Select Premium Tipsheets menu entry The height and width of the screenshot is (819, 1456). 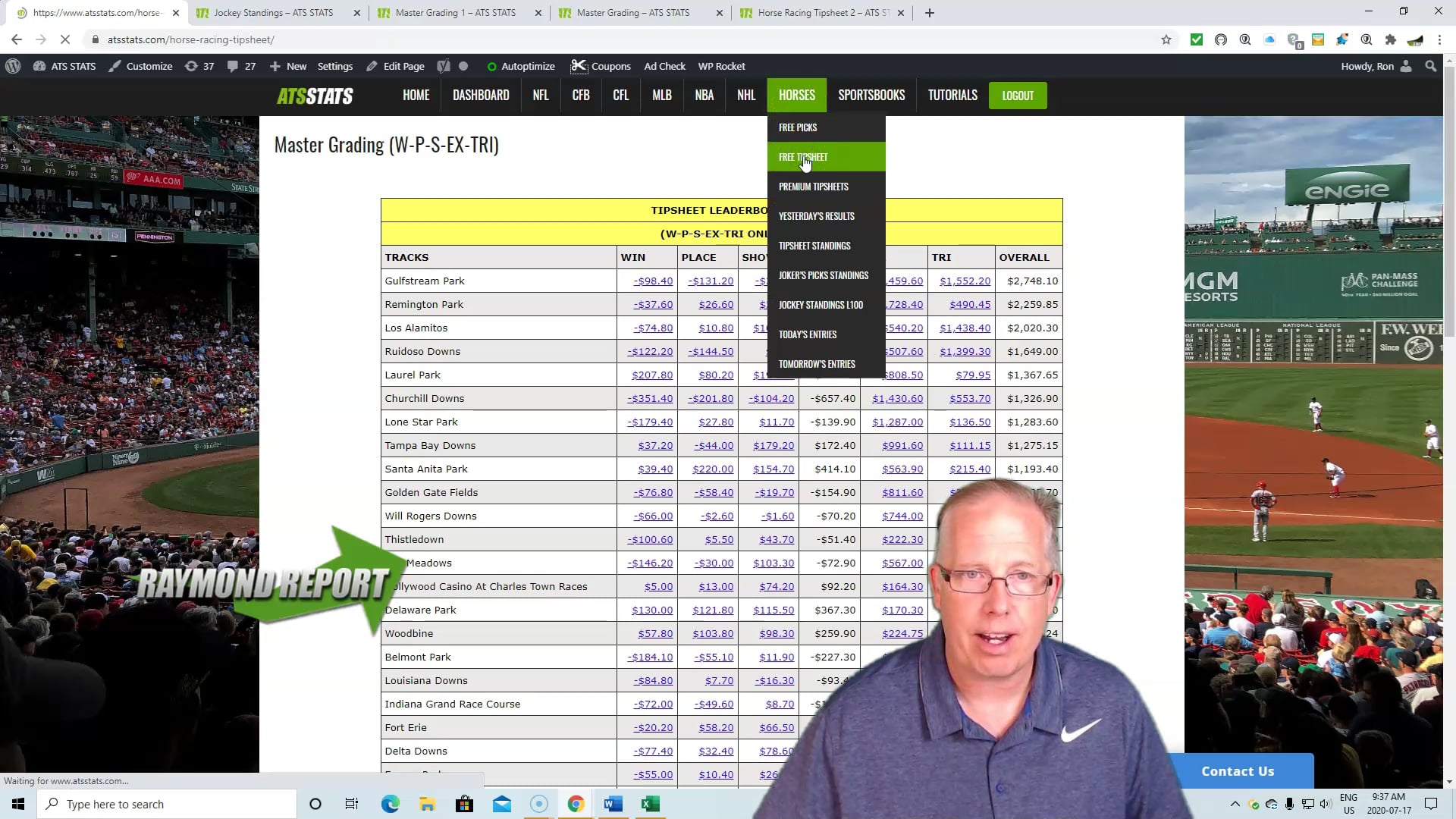coord(813,187)
